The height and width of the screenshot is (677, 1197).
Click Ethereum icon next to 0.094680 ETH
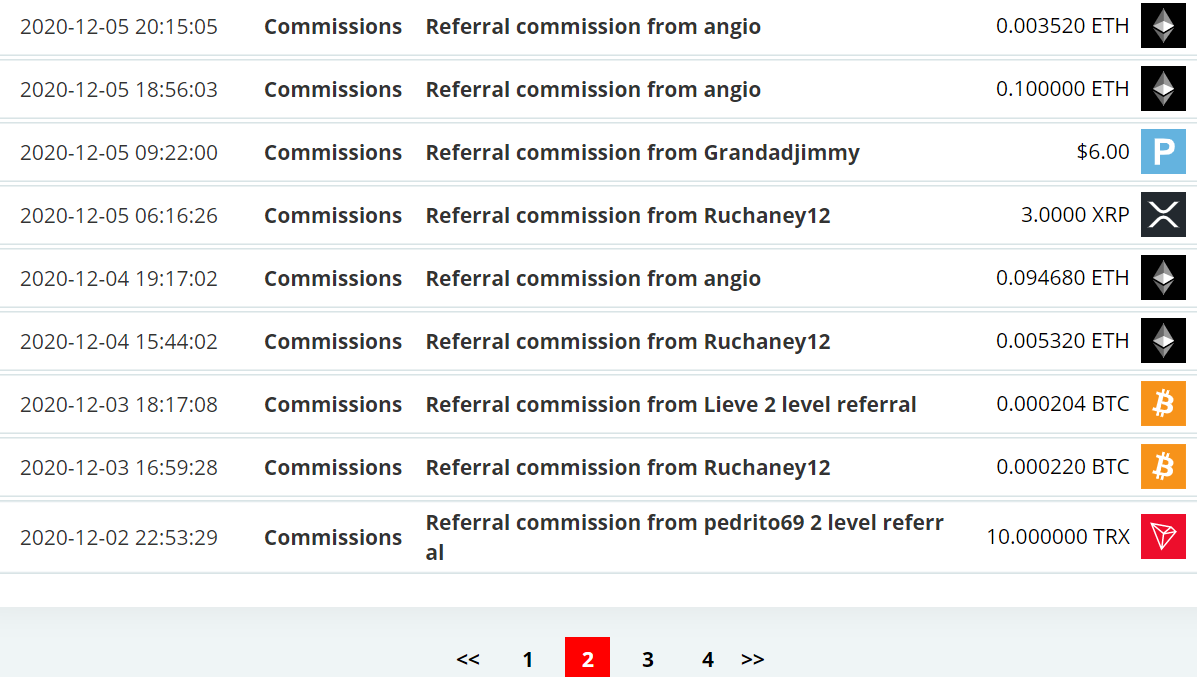[x=1163, y=278]
